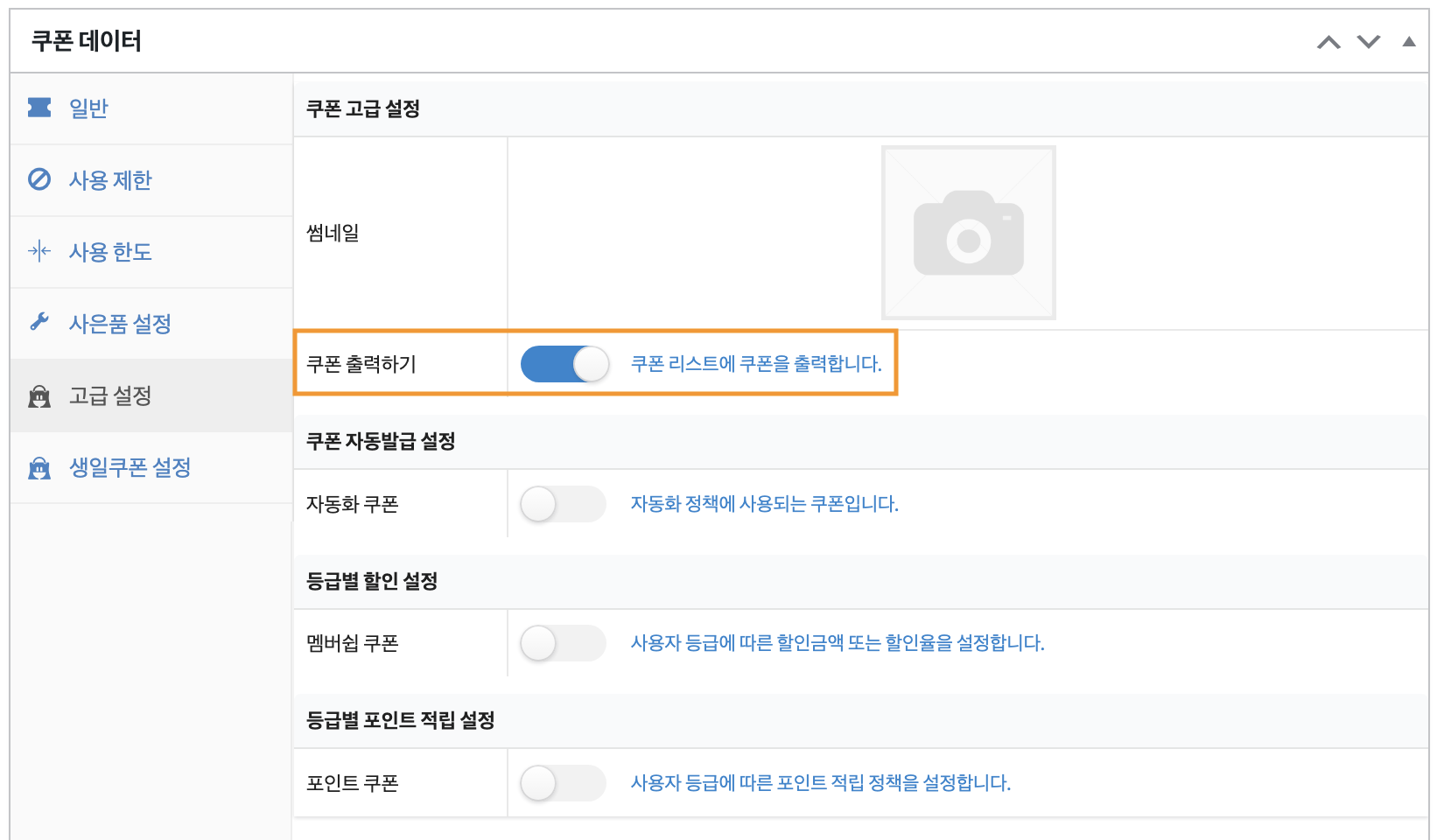Viewport: 1437px width, 840px height.
Task: Move 쿠폰 데이터 panel up with chevron
Action: pos(1328,42)
